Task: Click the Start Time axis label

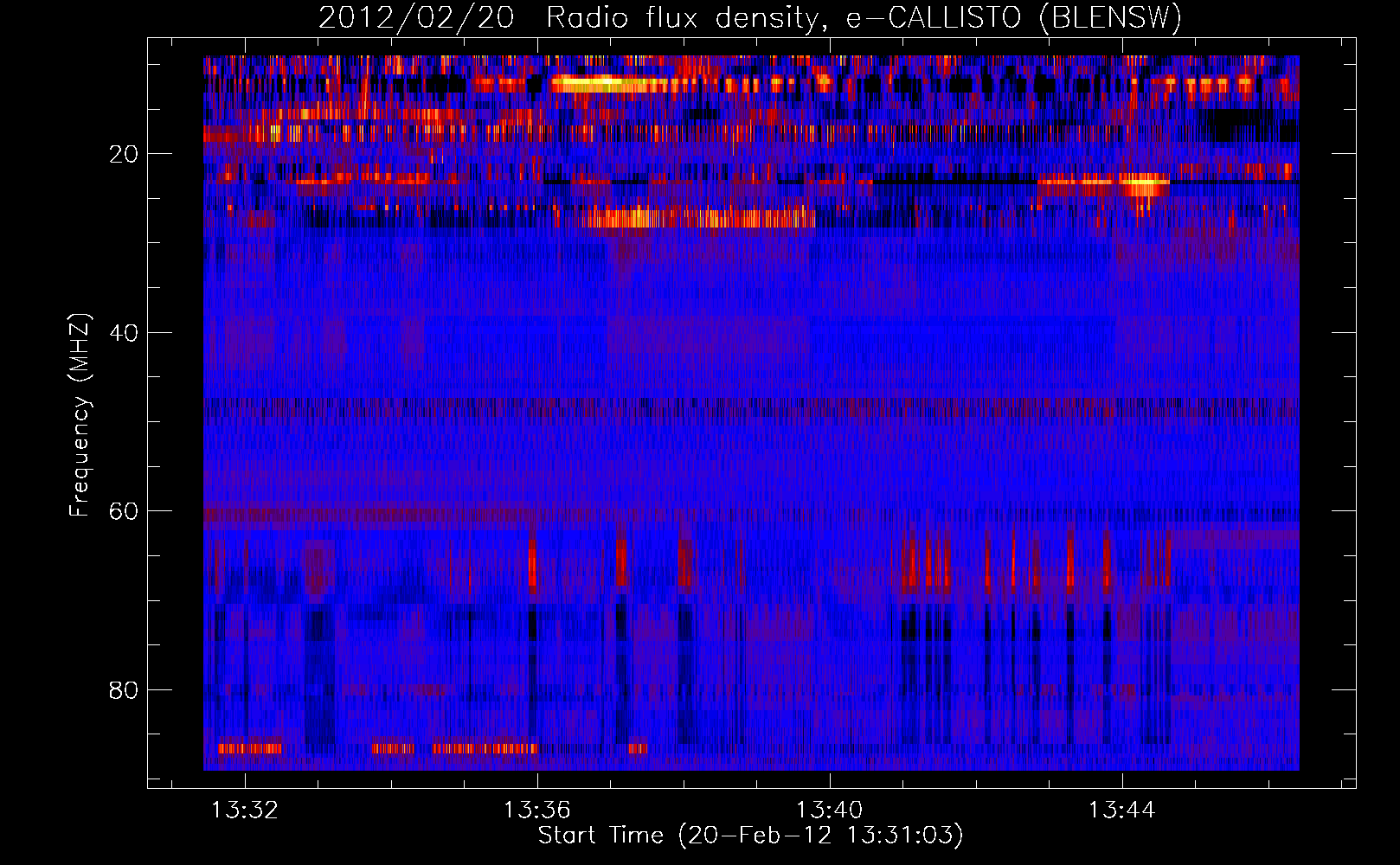Action: point(750,836)
